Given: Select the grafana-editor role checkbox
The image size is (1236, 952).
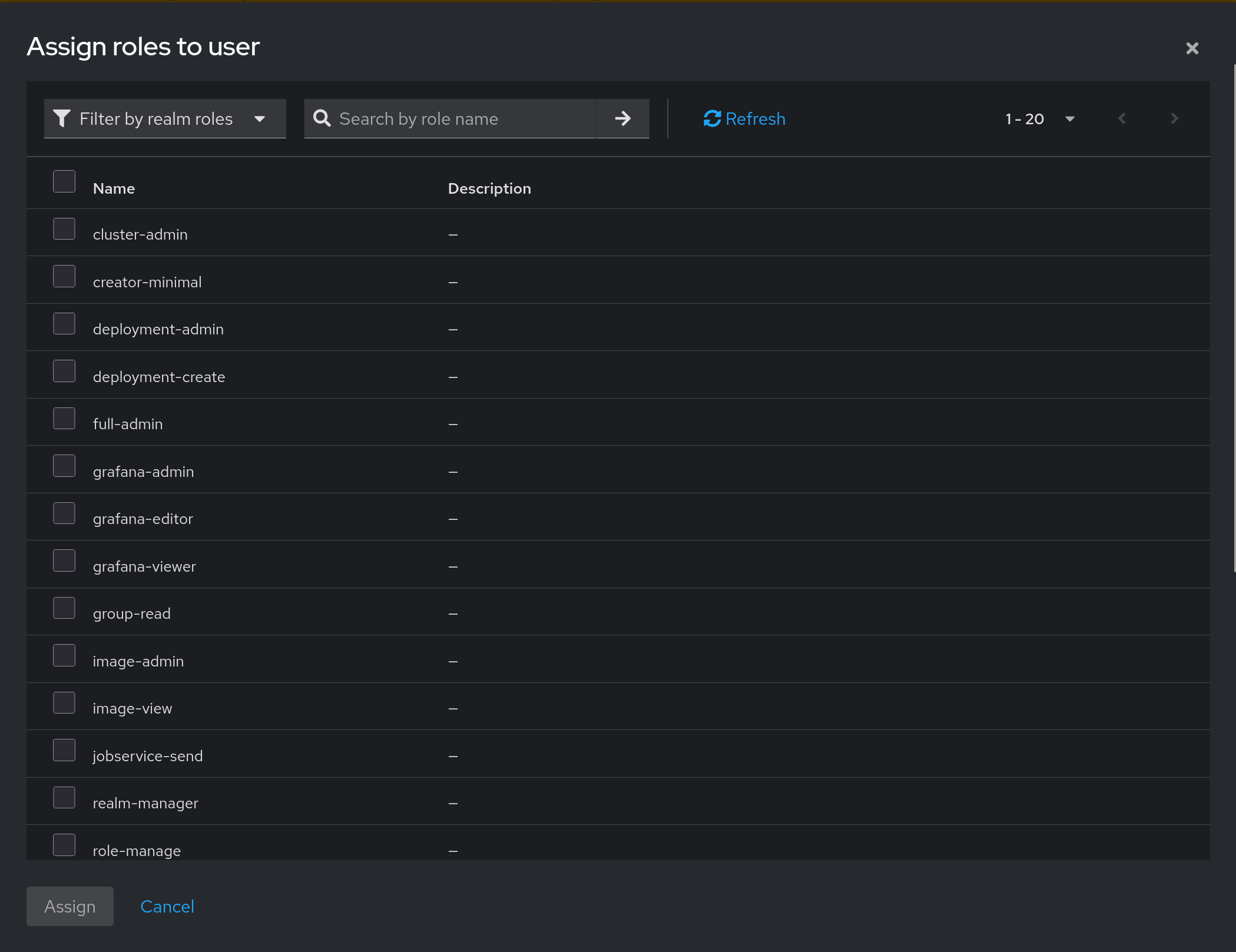Looking at the screenshot, I should [64, 513].
